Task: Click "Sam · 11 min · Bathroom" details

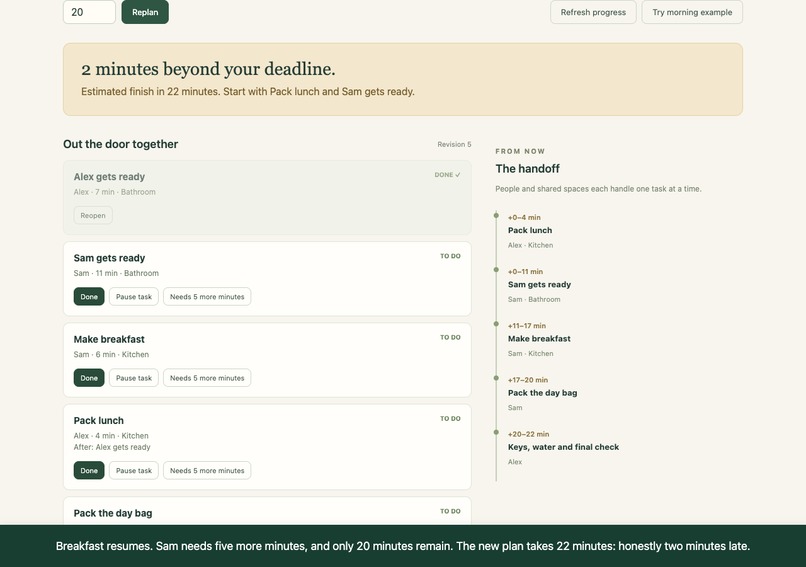Action: click(x=116, y=273)
